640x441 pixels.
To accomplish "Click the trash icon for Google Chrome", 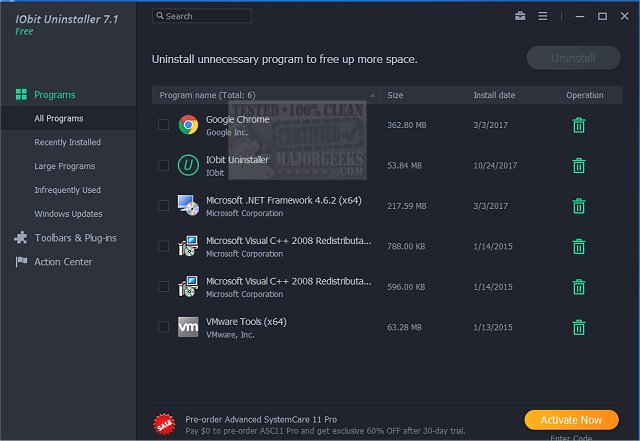I will [x=578, y=125].
